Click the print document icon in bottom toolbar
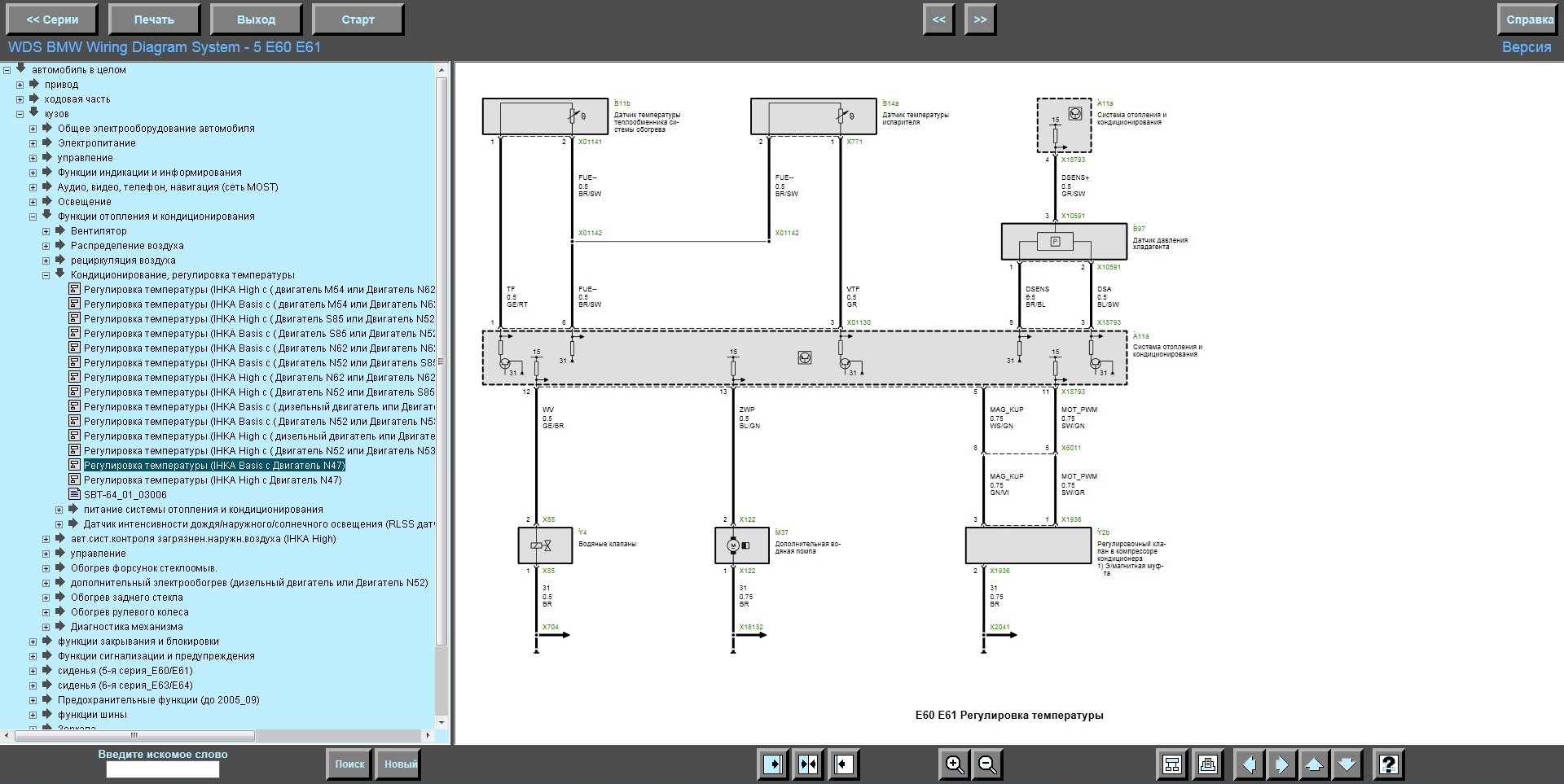Image resolution: width=1564 pixels, height=784 pixels. (1207, 764)
